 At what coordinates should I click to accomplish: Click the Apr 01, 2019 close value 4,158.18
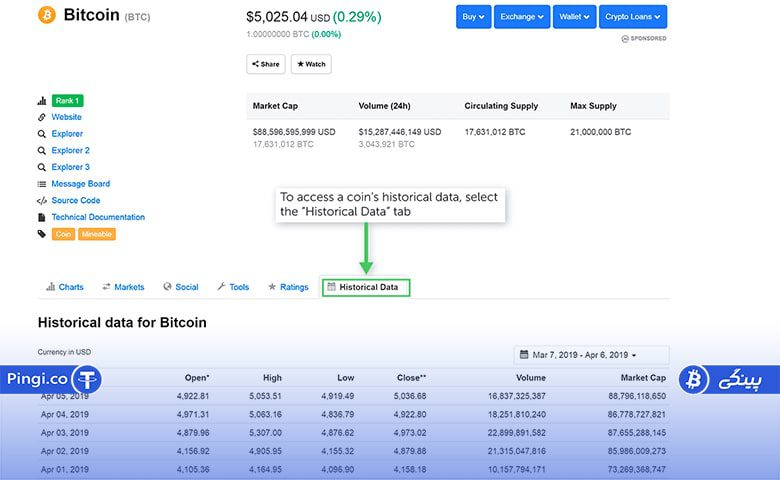coord(410,470)
